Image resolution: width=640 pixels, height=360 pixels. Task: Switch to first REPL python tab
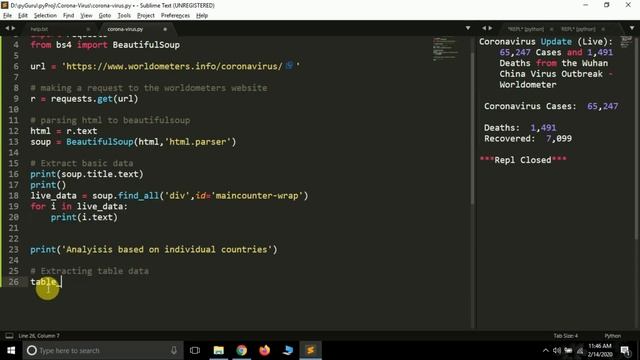point(526,29)
